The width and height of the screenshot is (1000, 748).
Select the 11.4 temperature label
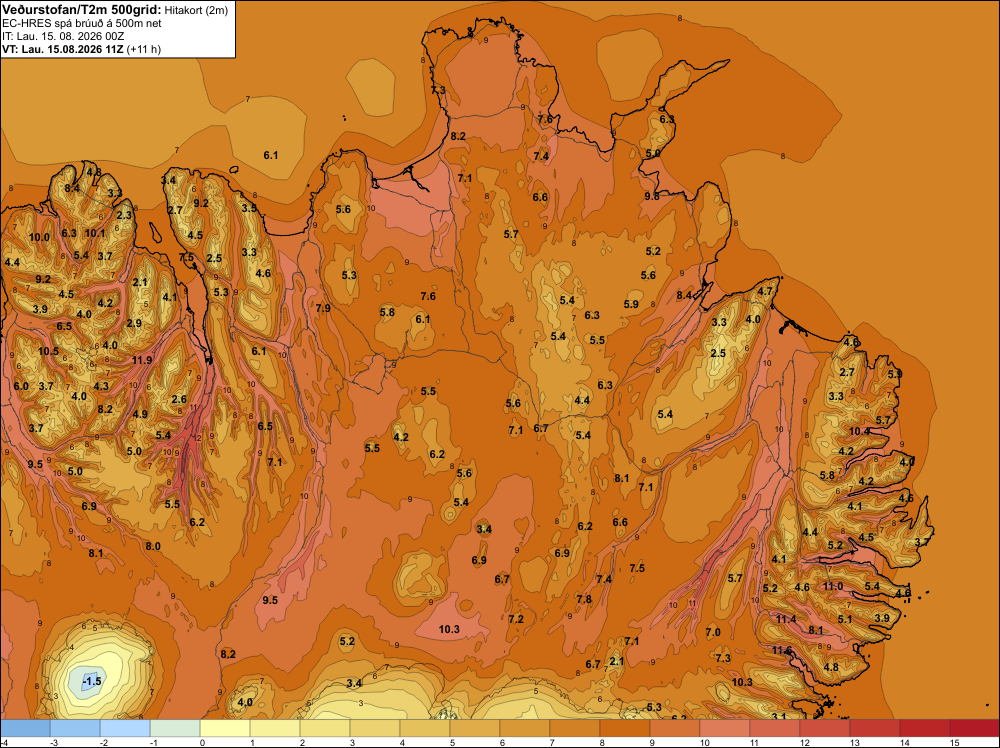pos(786,619)
